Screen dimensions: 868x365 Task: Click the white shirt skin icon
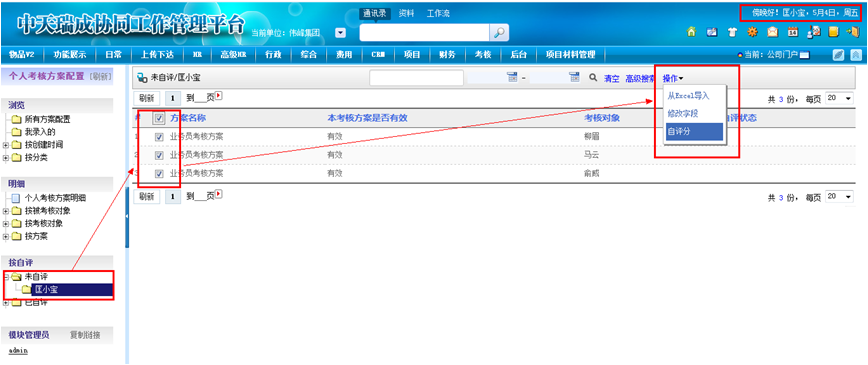pos(732,32)
